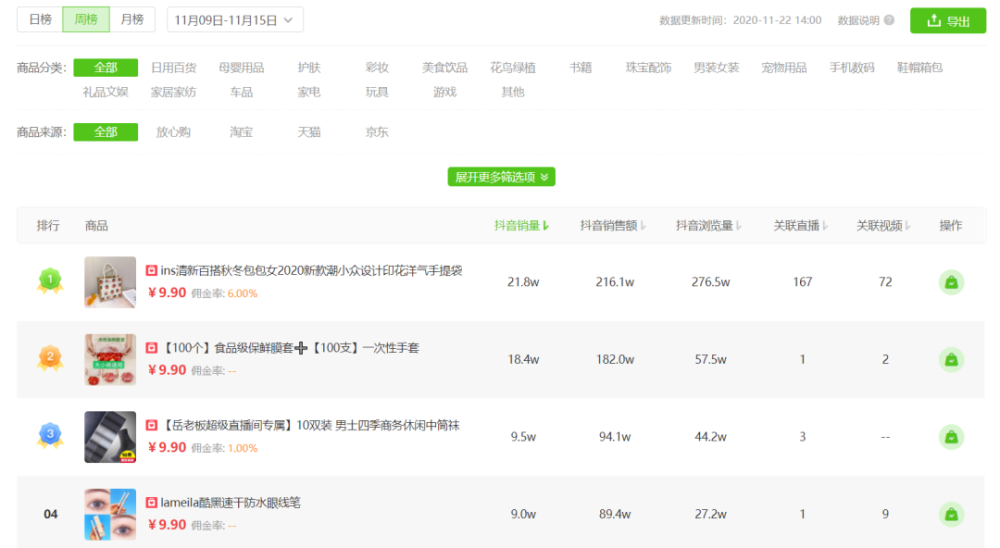Click shopping bag icon for men's socks row

click(x=951, y=437)
